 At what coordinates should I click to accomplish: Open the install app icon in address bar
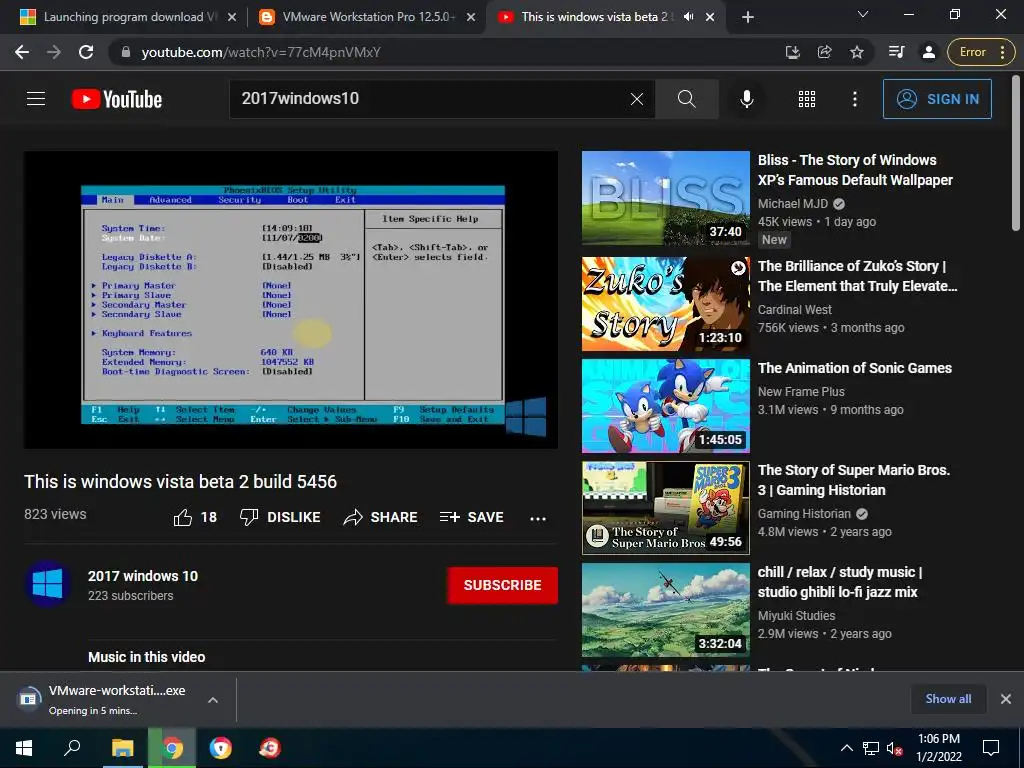(x=793, y=52)
